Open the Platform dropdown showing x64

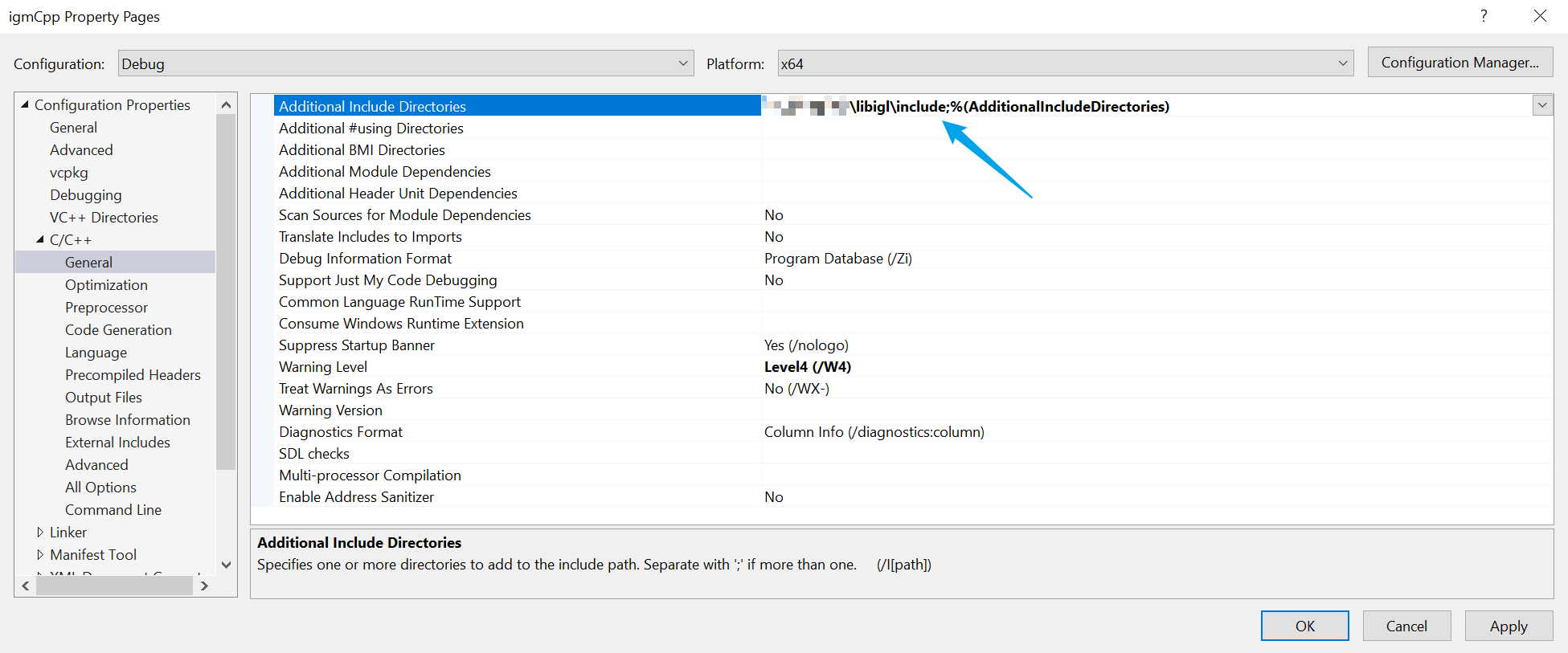[x=1066, y=63]
